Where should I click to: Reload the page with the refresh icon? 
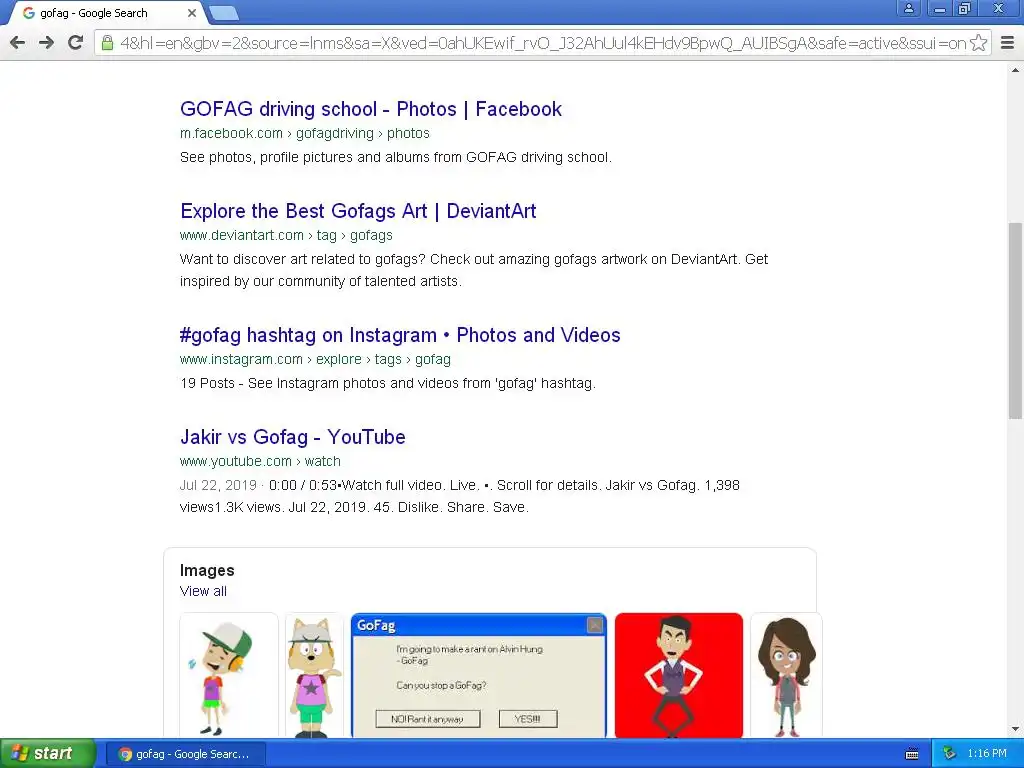75,42
